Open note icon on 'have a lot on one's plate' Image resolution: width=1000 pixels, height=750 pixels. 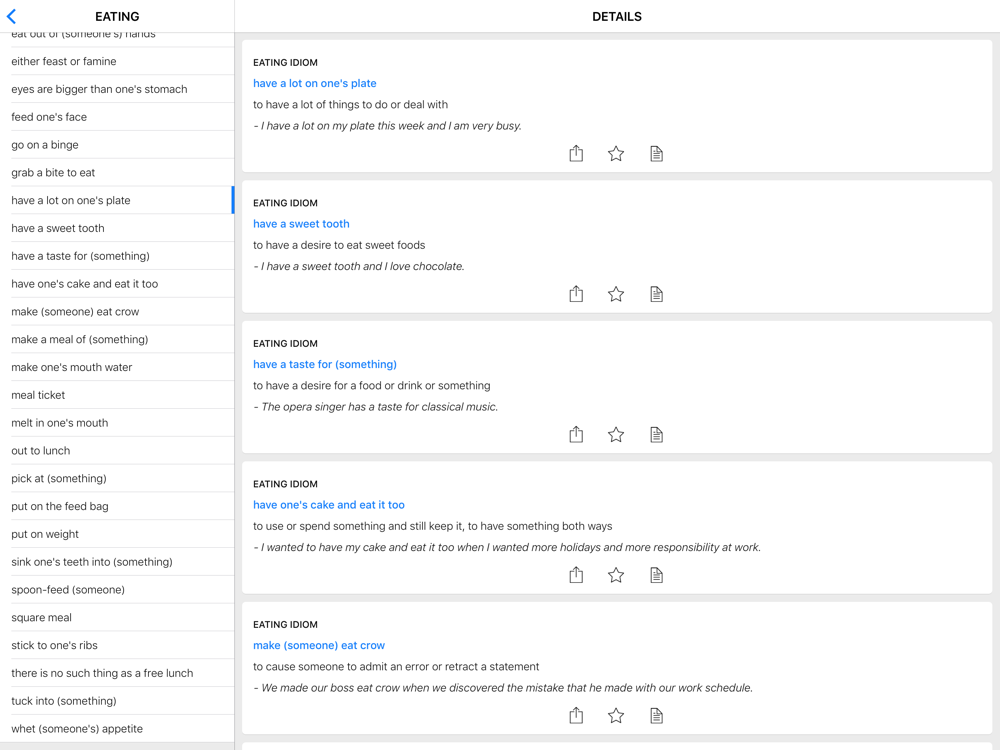coord(656,153)
